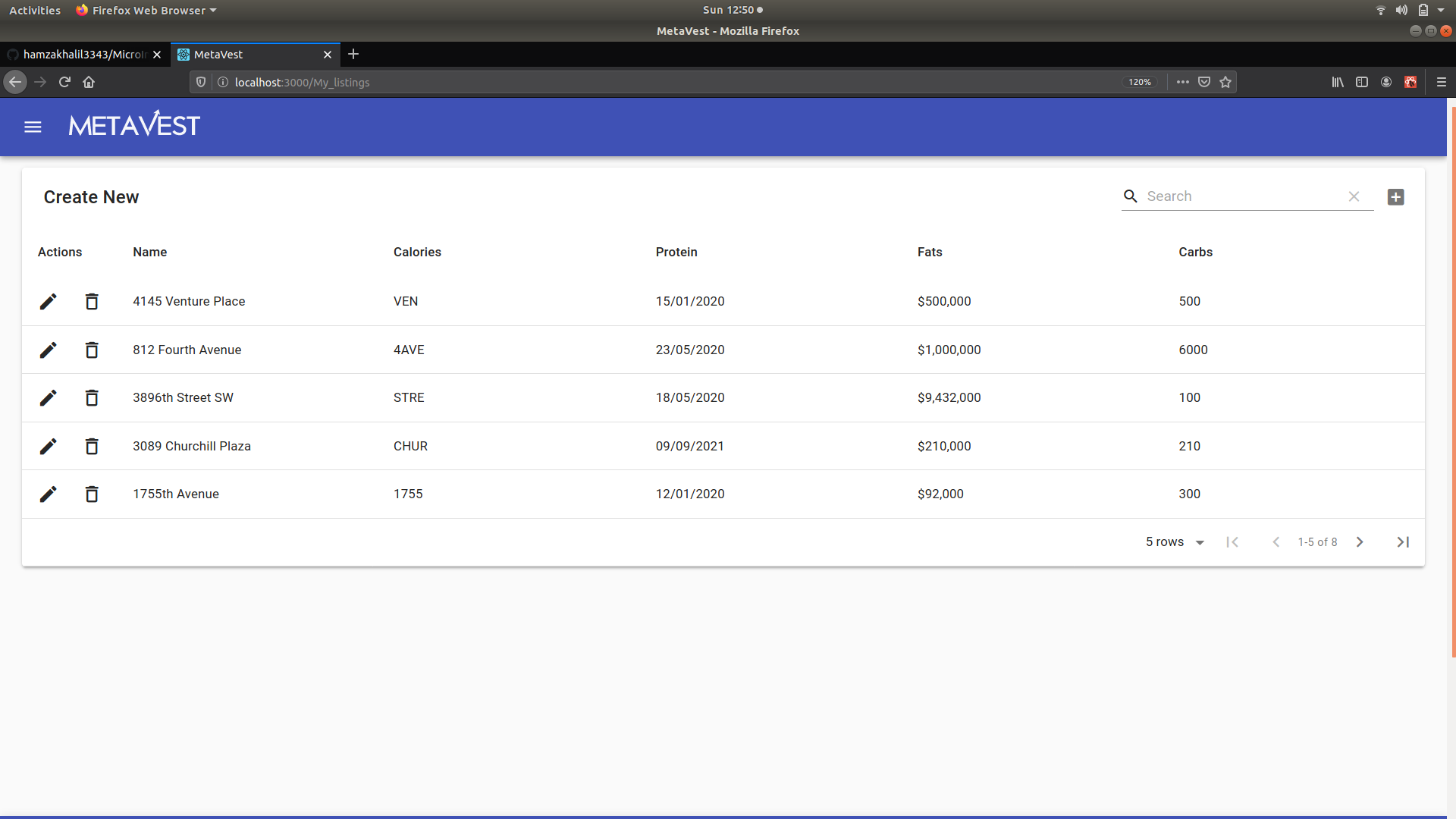Click the METAVEST logo
This screenshot has height=819, width=1456.
click(x=134, y=125)
